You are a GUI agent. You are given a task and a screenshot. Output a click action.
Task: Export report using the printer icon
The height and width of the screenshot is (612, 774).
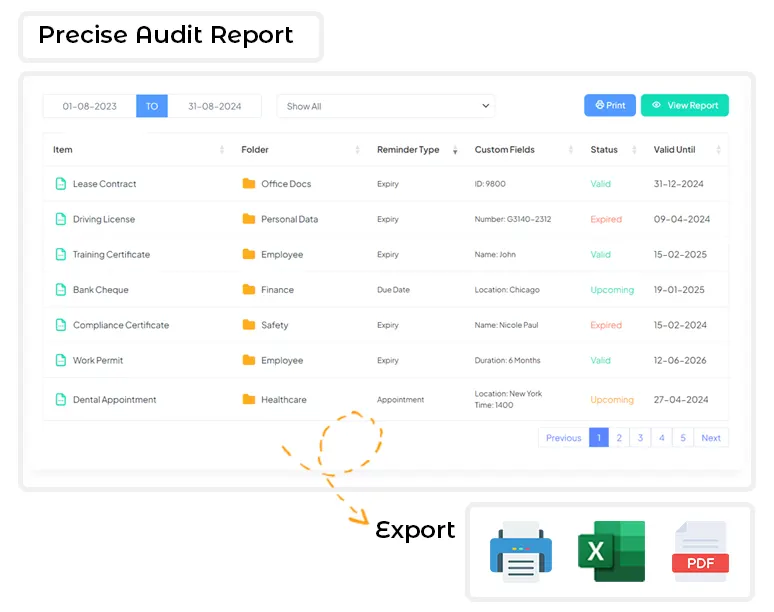click(521, 551)
